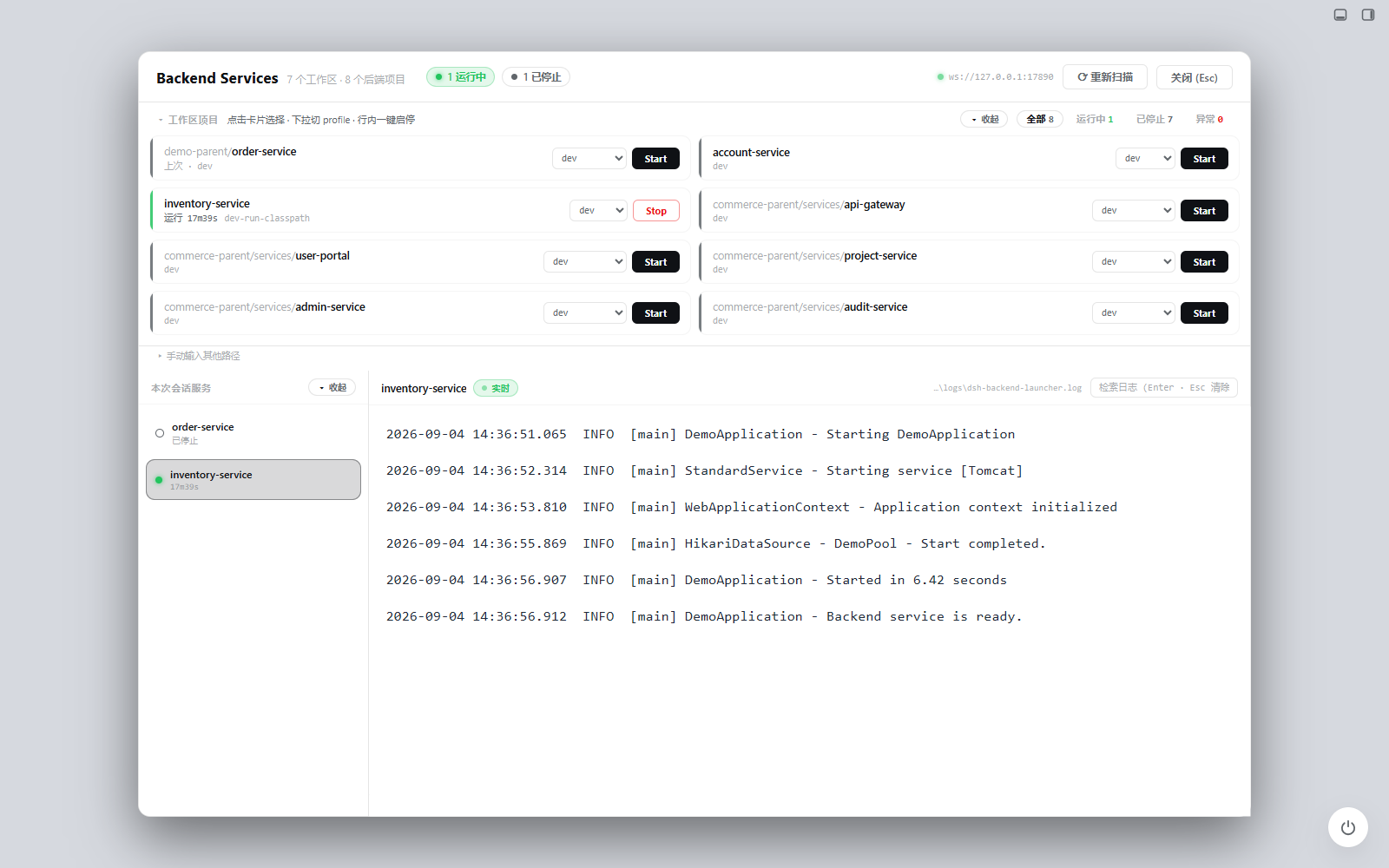Start the admin-service
This screenshot has width=1389, height=868.
[x=655, y=313]
